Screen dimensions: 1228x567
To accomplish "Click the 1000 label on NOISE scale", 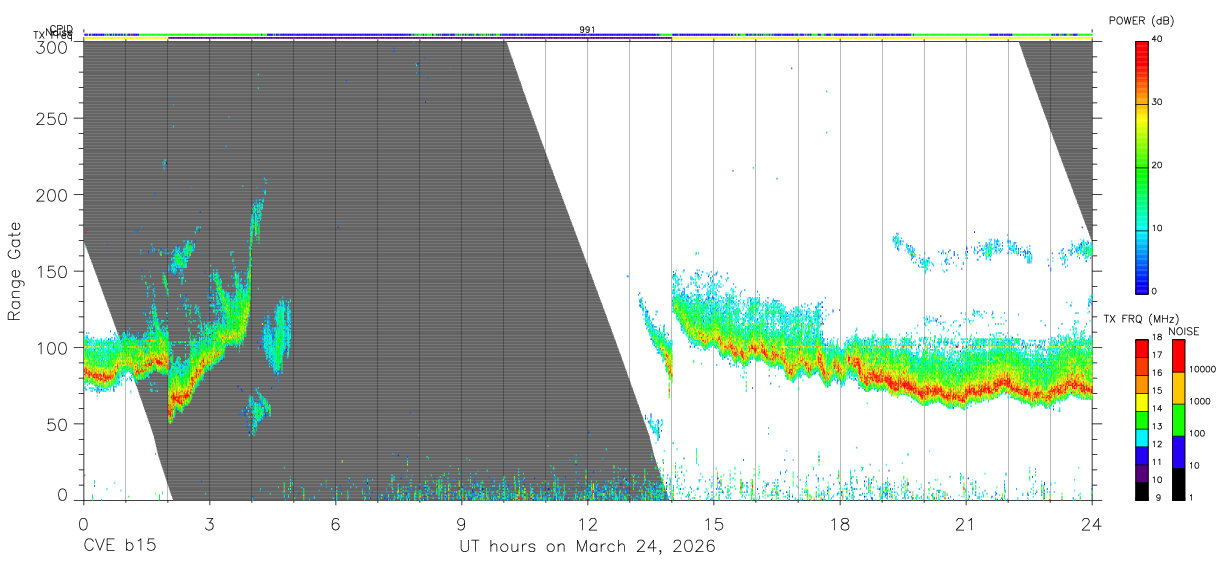I will point(1199,402).
